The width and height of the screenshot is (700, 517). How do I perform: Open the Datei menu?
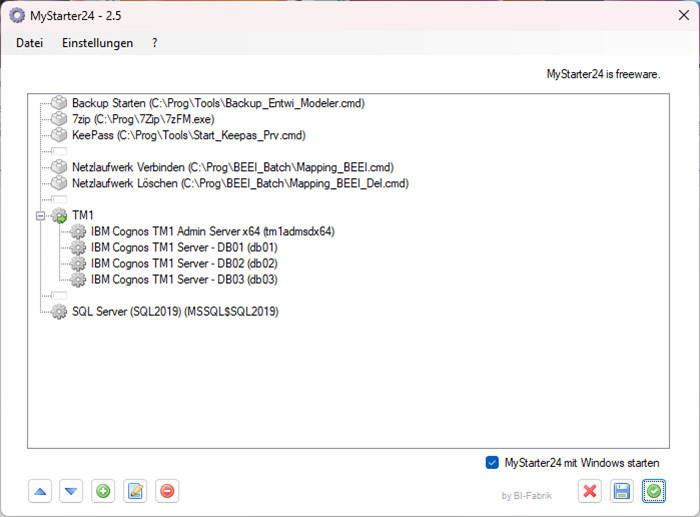(29, 43)
